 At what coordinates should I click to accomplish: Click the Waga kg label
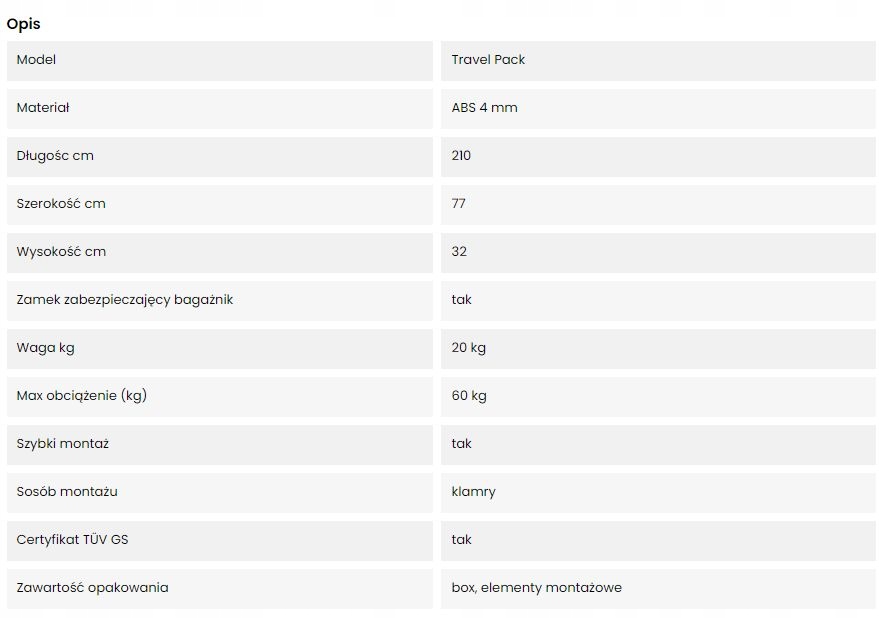pyautogui.click(x=46, y=348)
